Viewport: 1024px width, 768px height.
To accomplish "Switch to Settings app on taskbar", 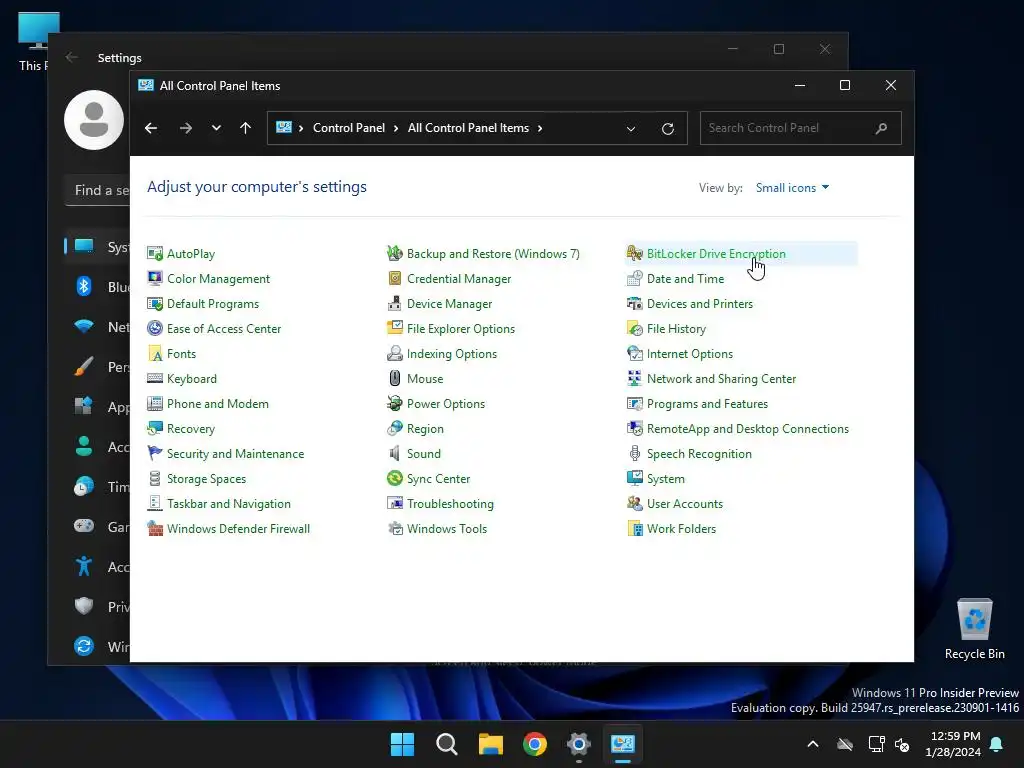I will (x=579, y=744).
